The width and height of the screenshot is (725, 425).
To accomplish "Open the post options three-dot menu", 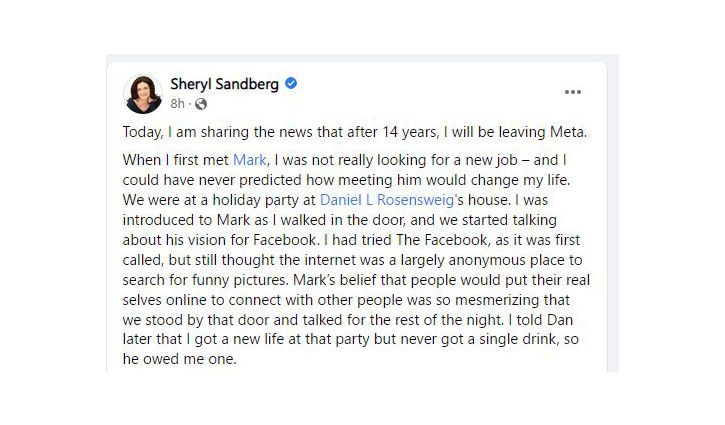I will tap(572, 91).
